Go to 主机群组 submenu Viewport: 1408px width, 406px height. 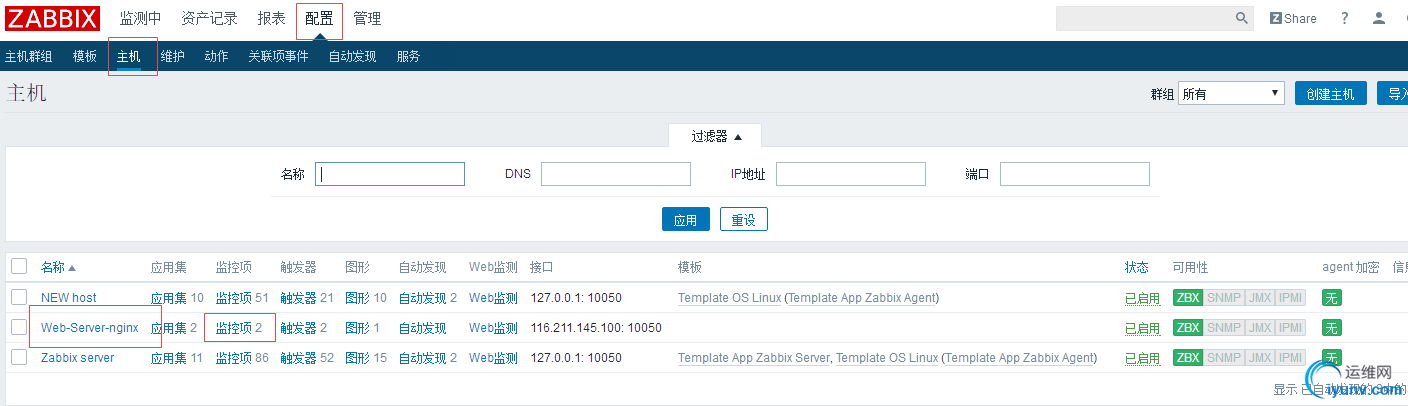(29, 56)
